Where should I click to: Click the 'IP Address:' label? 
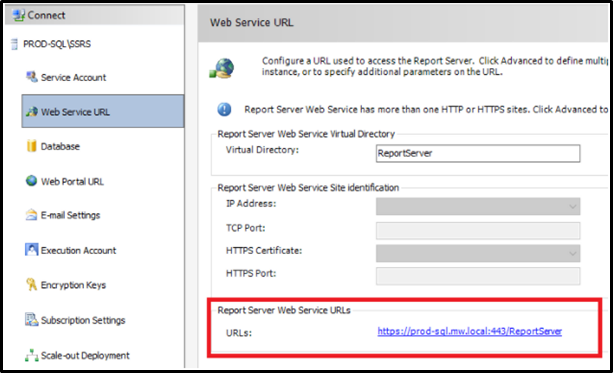coord(251,203)
